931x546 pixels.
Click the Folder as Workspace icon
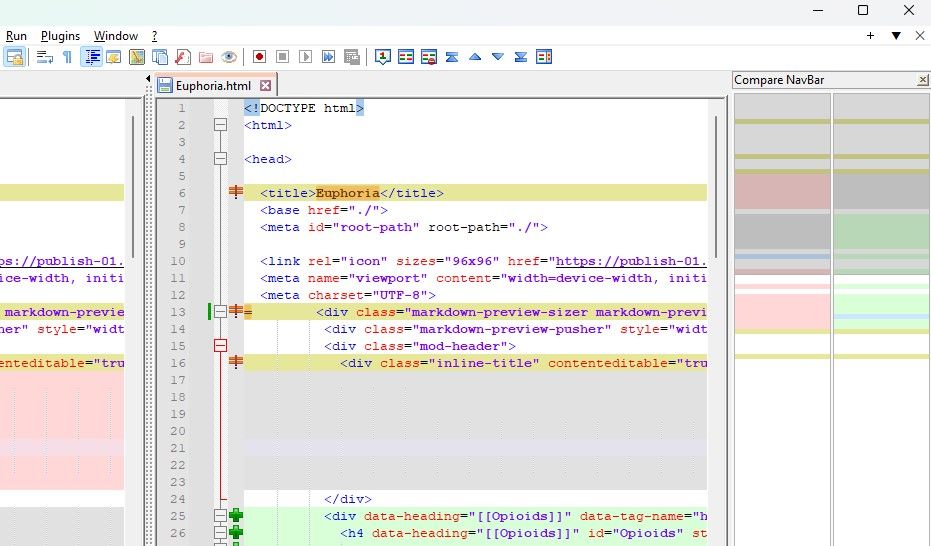pos(206,57)
